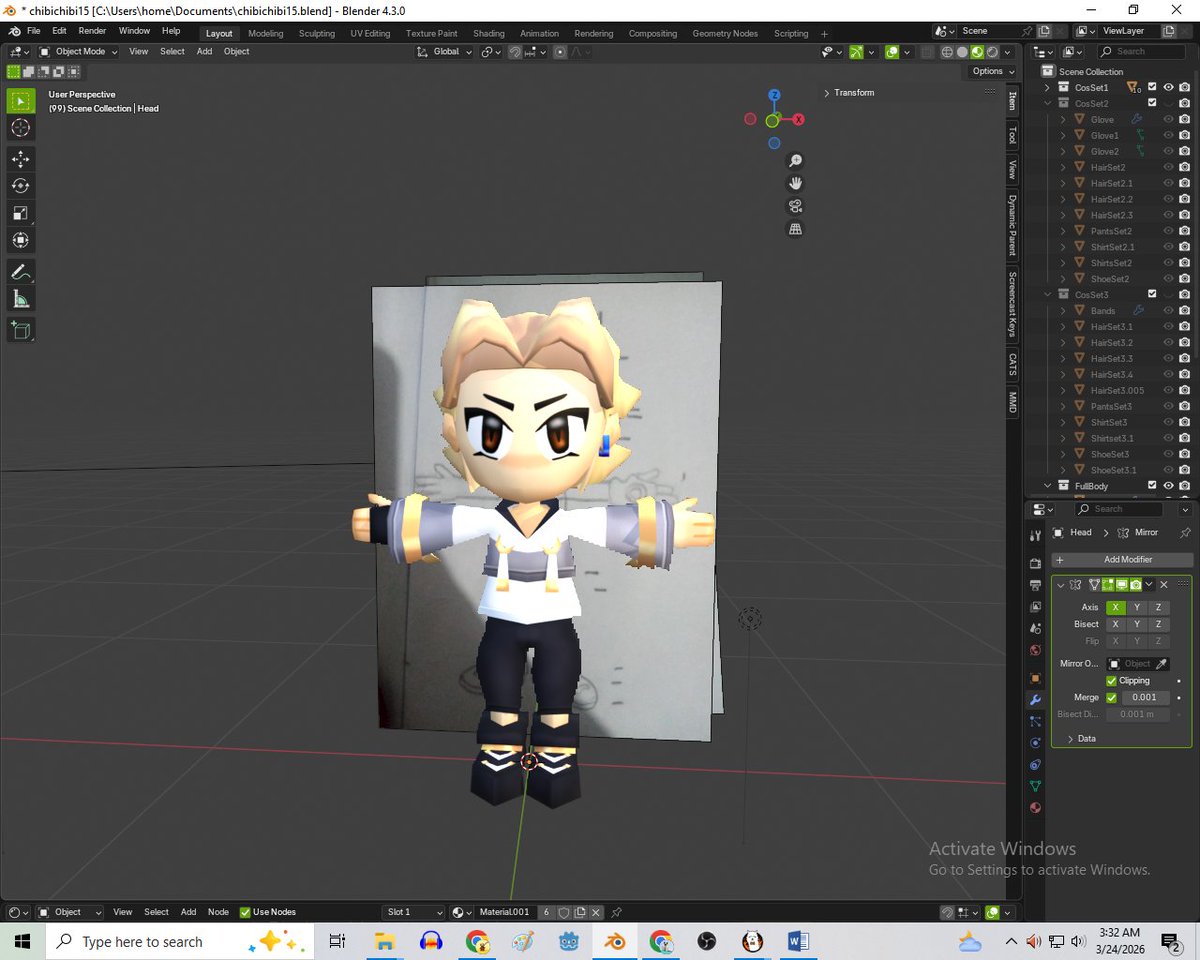Switch to the Shading workspace tab

(489, 33)
